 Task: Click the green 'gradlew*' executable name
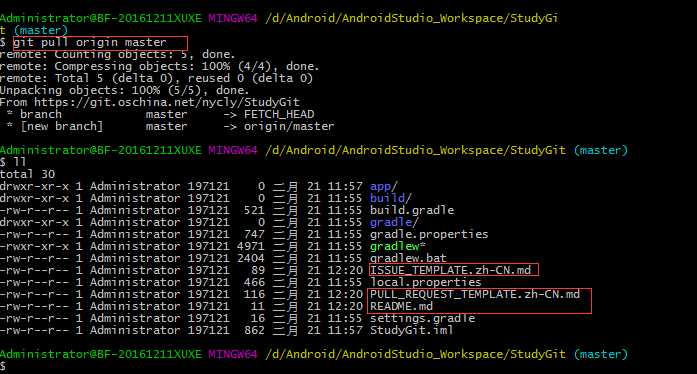click(397, 246)
